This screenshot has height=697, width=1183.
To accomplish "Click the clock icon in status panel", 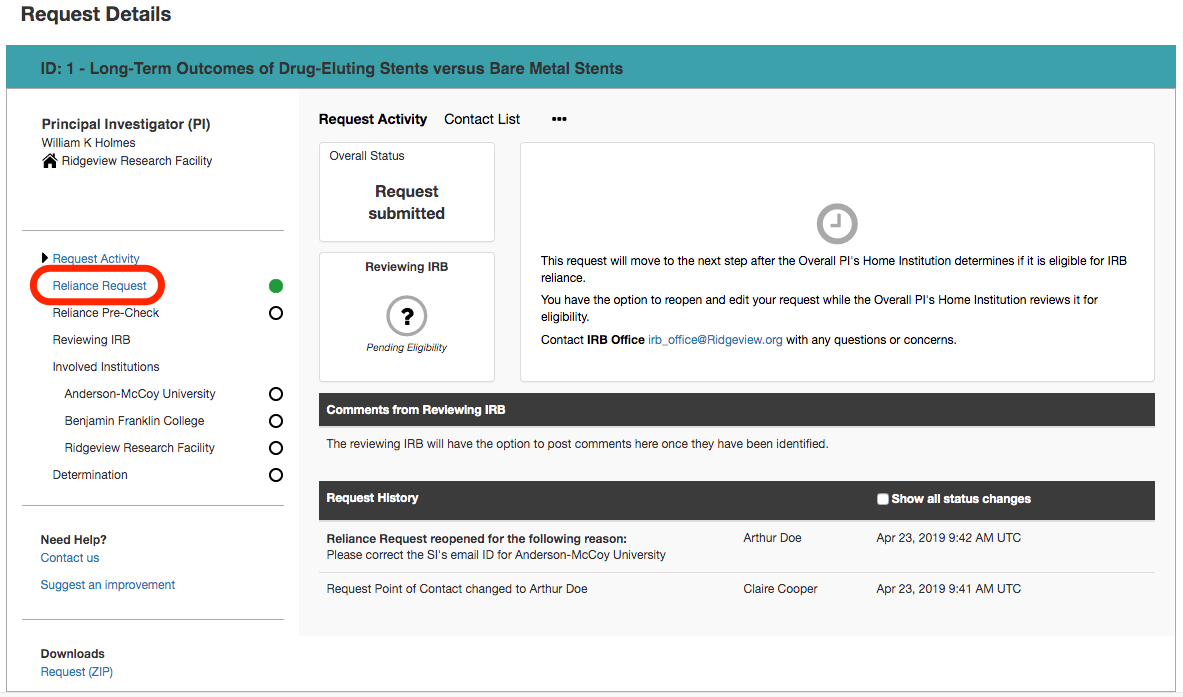I will pos(837,223).
